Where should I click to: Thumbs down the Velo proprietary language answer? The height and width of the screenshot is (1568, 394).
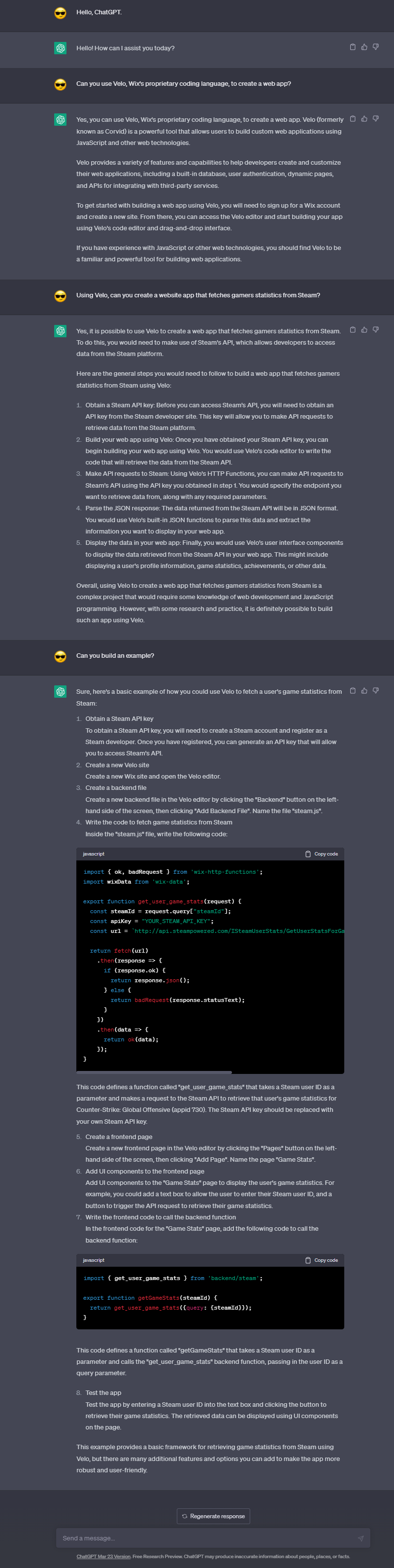[376, 119]
